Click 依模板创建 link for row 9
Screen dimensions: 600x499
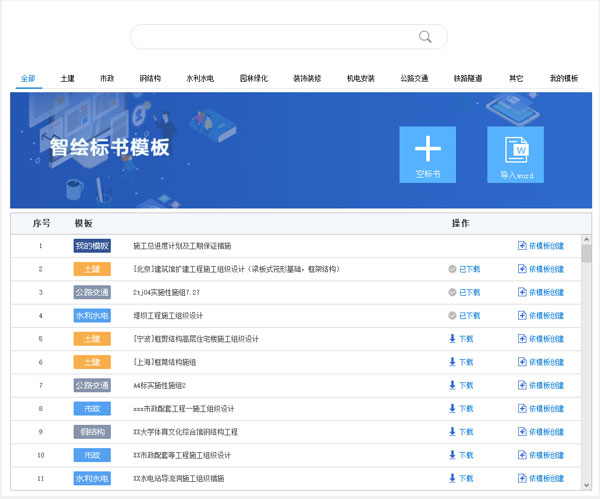click(x=546, y=432)
